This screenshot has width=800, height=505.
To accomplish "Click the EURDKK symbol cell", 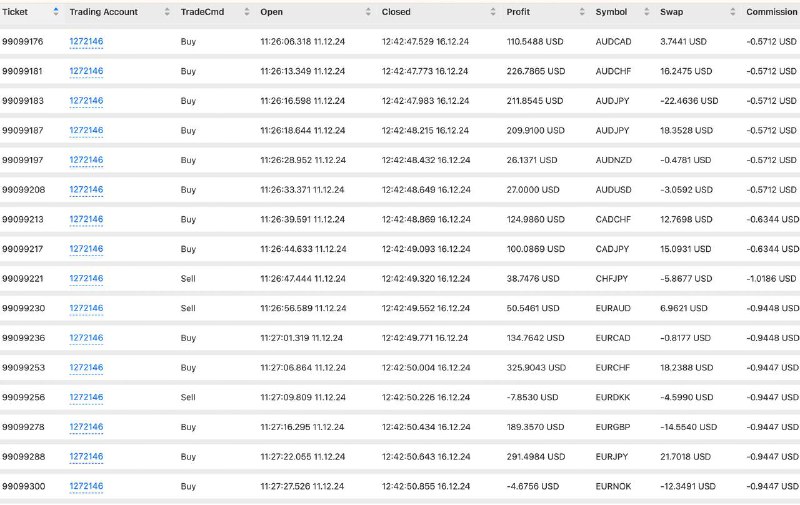I will [613, 397].
